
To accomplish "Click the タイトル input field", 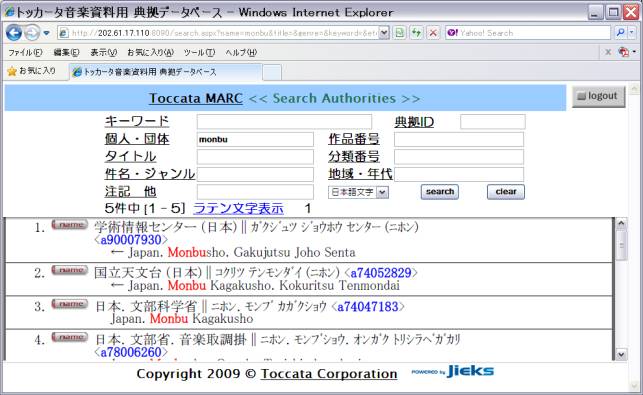I will point(255,157).
